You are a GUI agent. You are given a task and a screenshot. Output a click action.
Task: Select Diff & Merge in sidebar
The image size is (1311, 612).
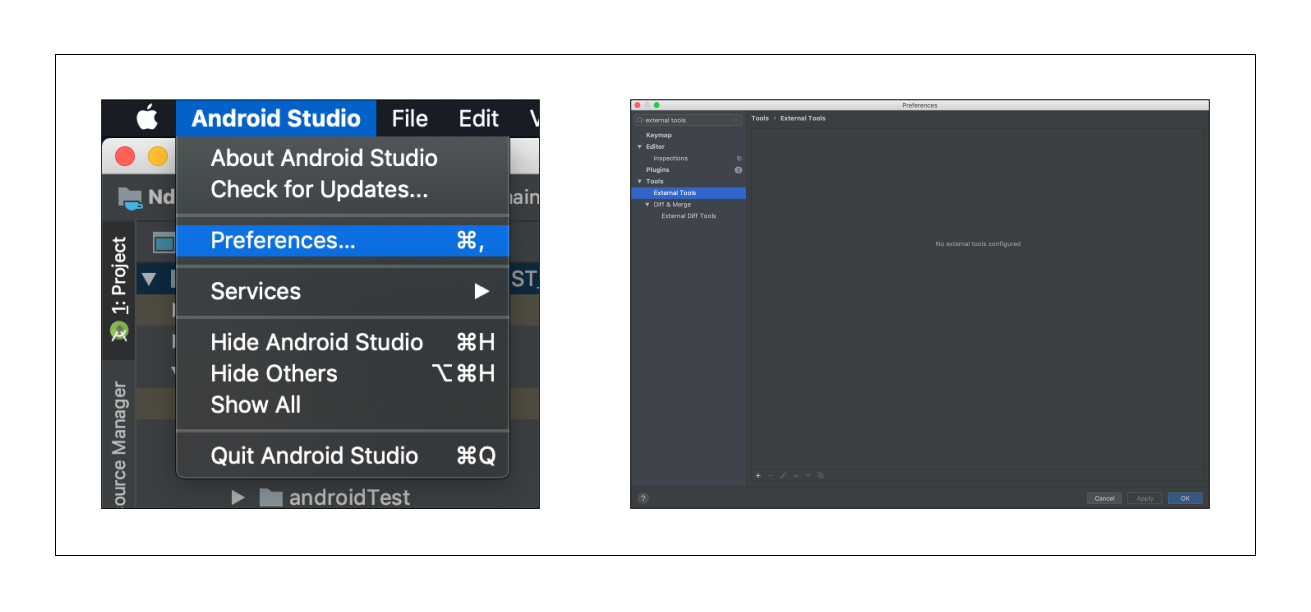[672, 204]
